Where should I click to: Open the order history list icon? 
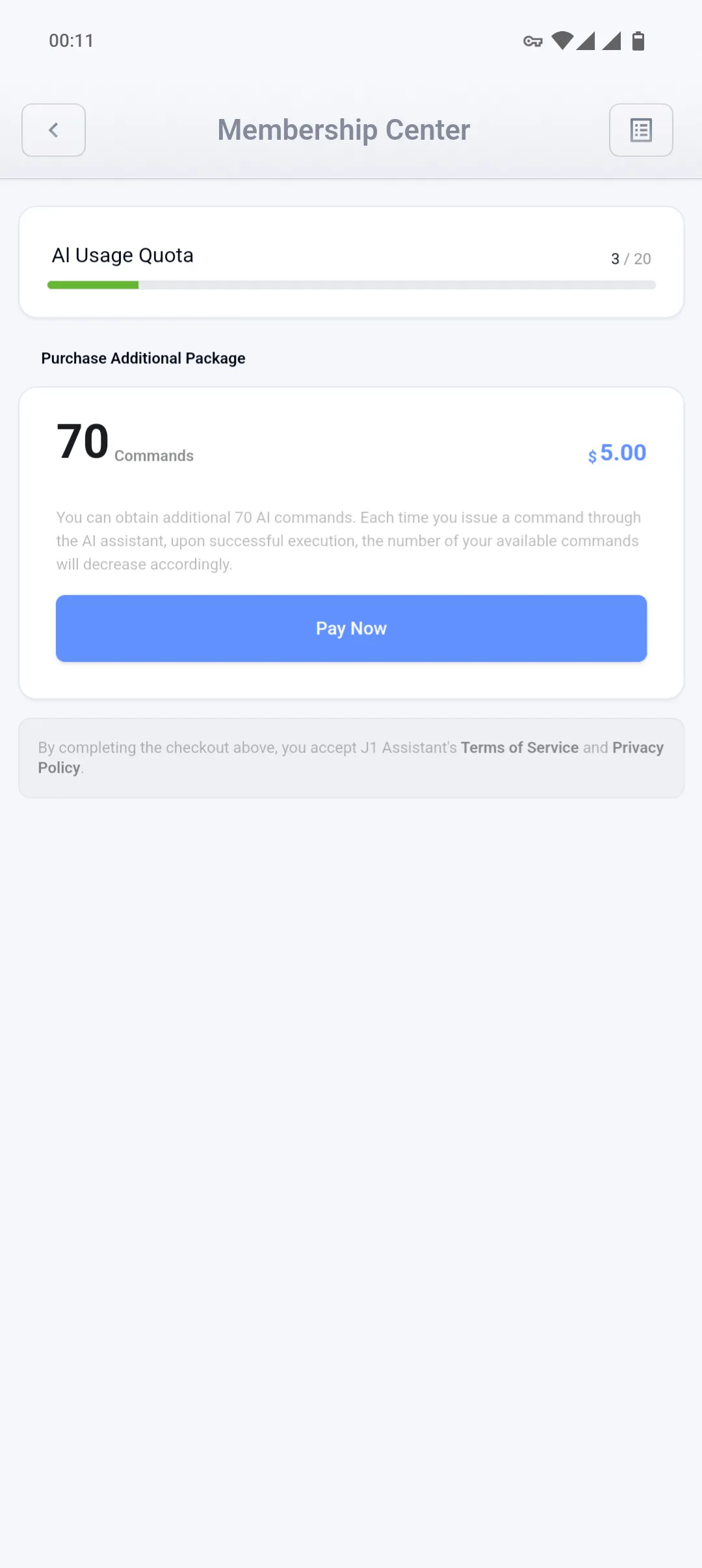tap(641, 130)
